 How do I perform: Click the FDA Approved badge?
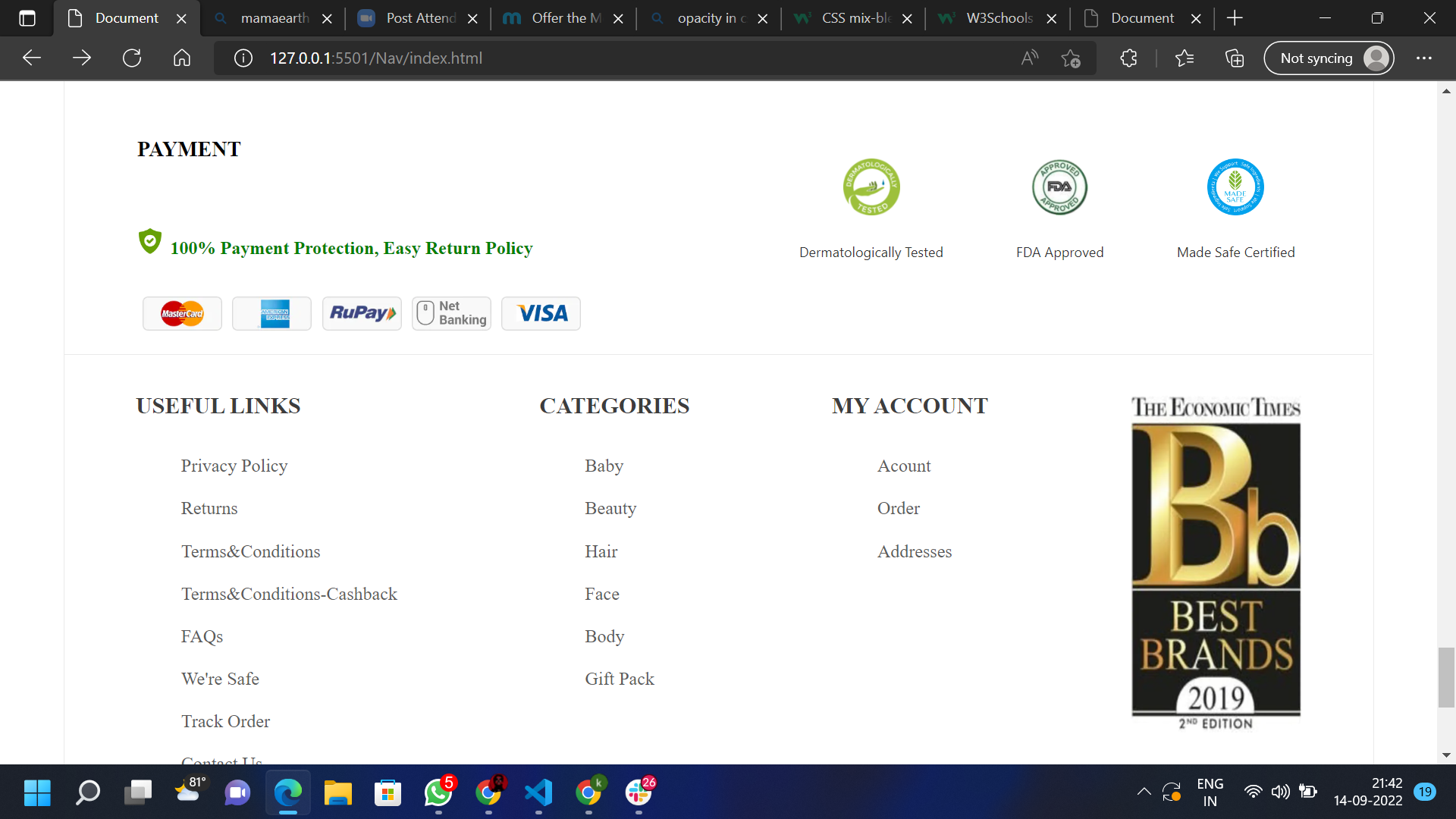click(1059, 187)
